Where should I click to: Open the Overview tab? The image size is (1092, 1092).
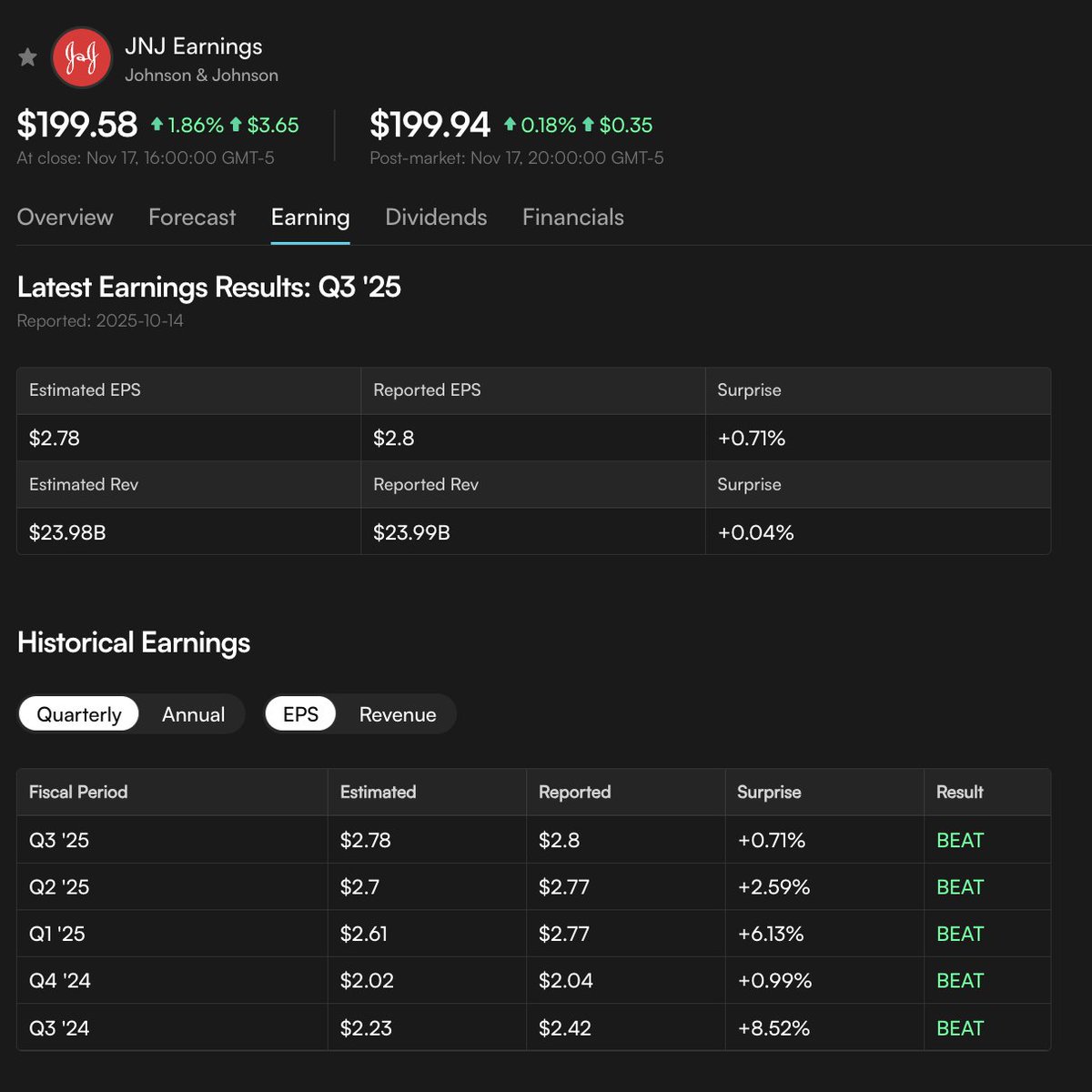point(66,217)
